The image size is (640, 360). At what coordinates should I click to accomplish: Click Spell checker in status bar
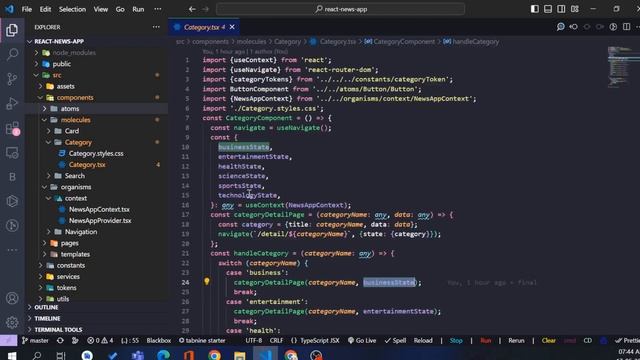(x=395, y=340)
